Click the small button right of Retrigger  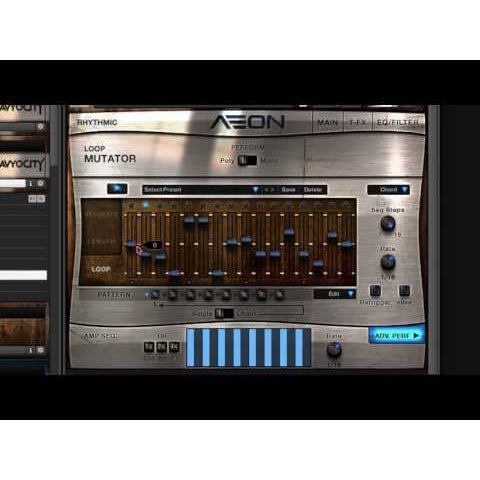tap(404, 291)
